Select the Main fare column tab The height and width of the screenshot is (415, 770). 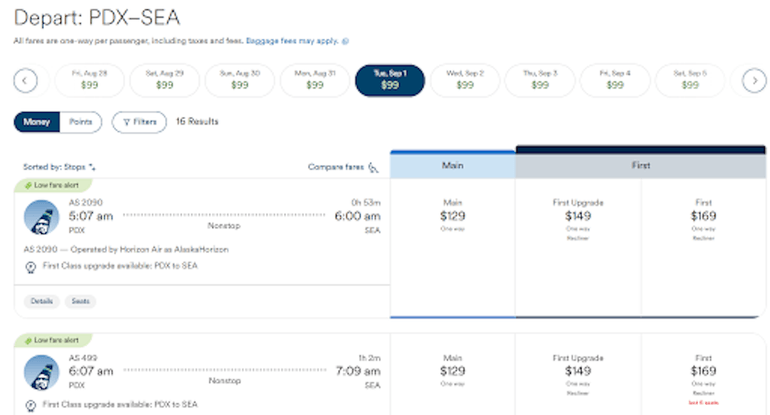point(452,167)
